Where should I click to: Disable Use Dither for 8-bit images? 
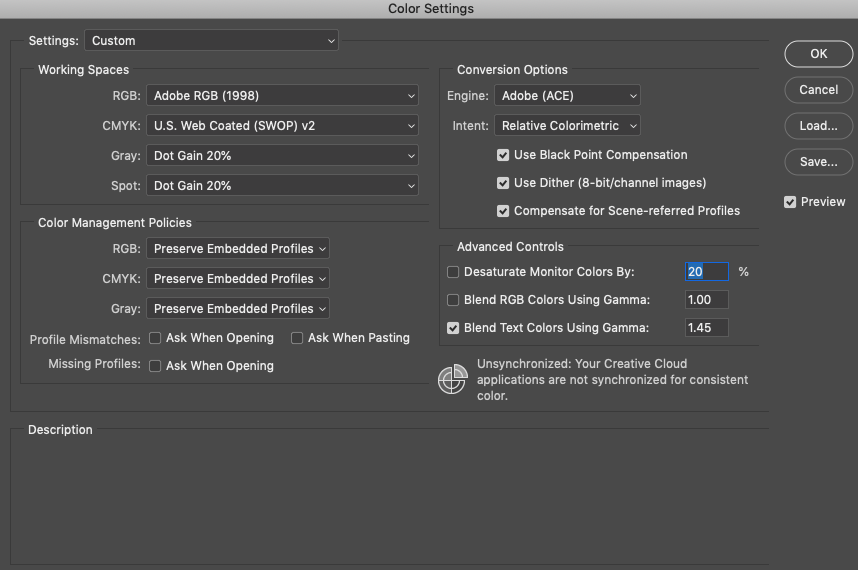(504, 183)
